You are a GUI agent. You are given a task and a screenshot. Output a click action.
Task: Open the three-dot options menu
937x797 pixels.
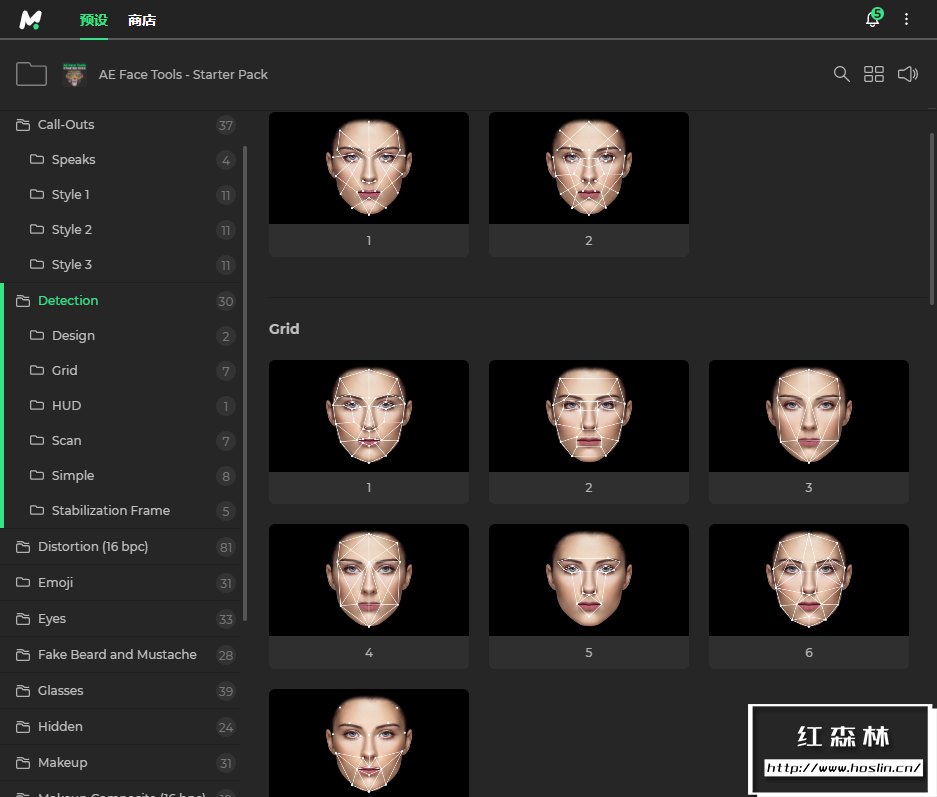(907, 19)
